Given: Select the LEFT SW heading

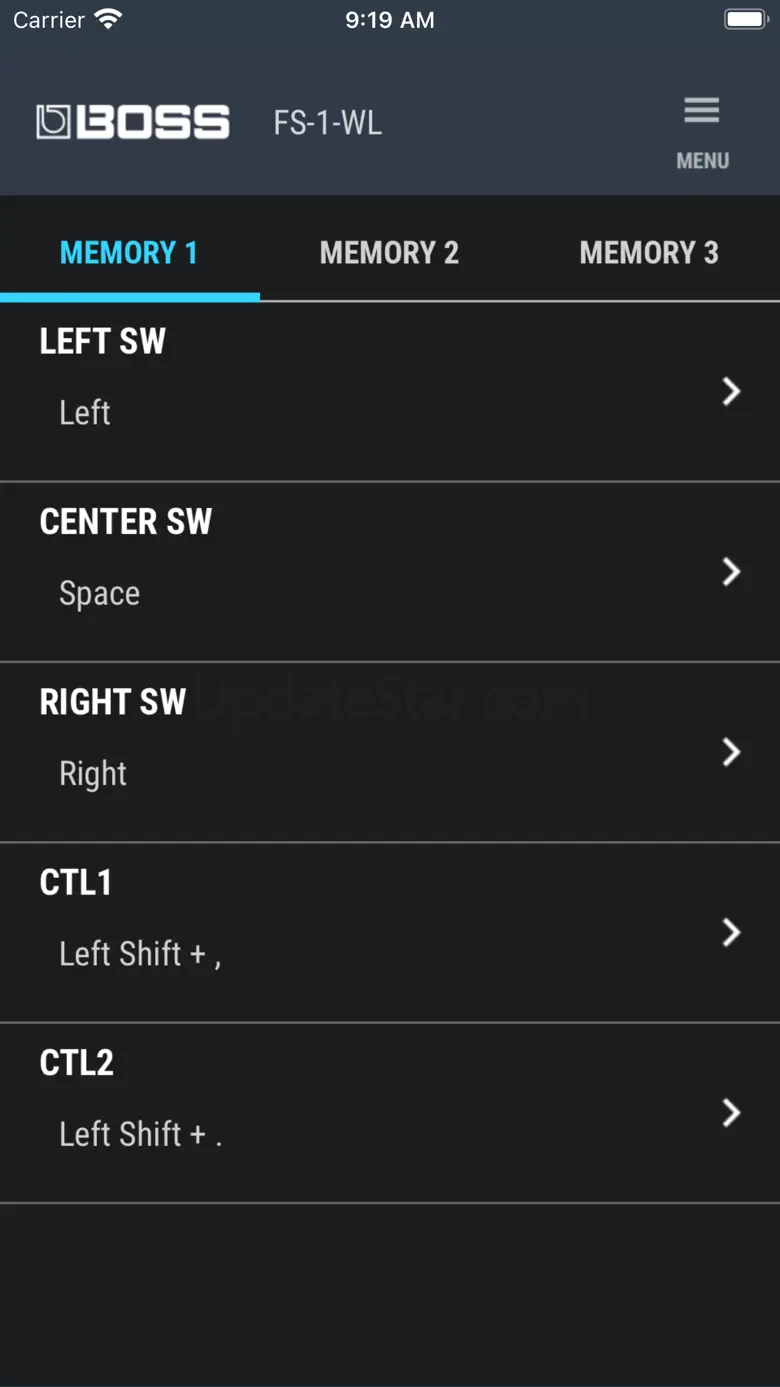Looking at the screenshot, I should pyautogui.click(x=103, y=342).
